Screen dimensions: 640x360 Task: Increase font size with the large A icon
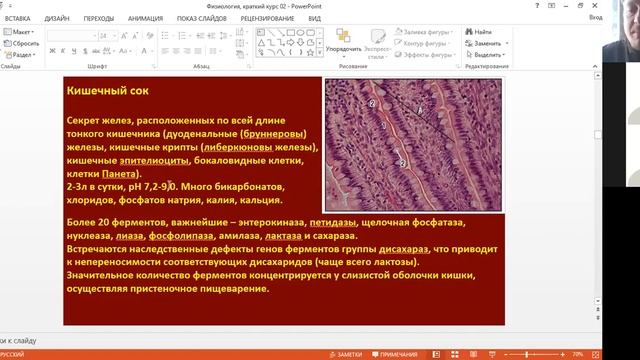click(x=124, y=36)
